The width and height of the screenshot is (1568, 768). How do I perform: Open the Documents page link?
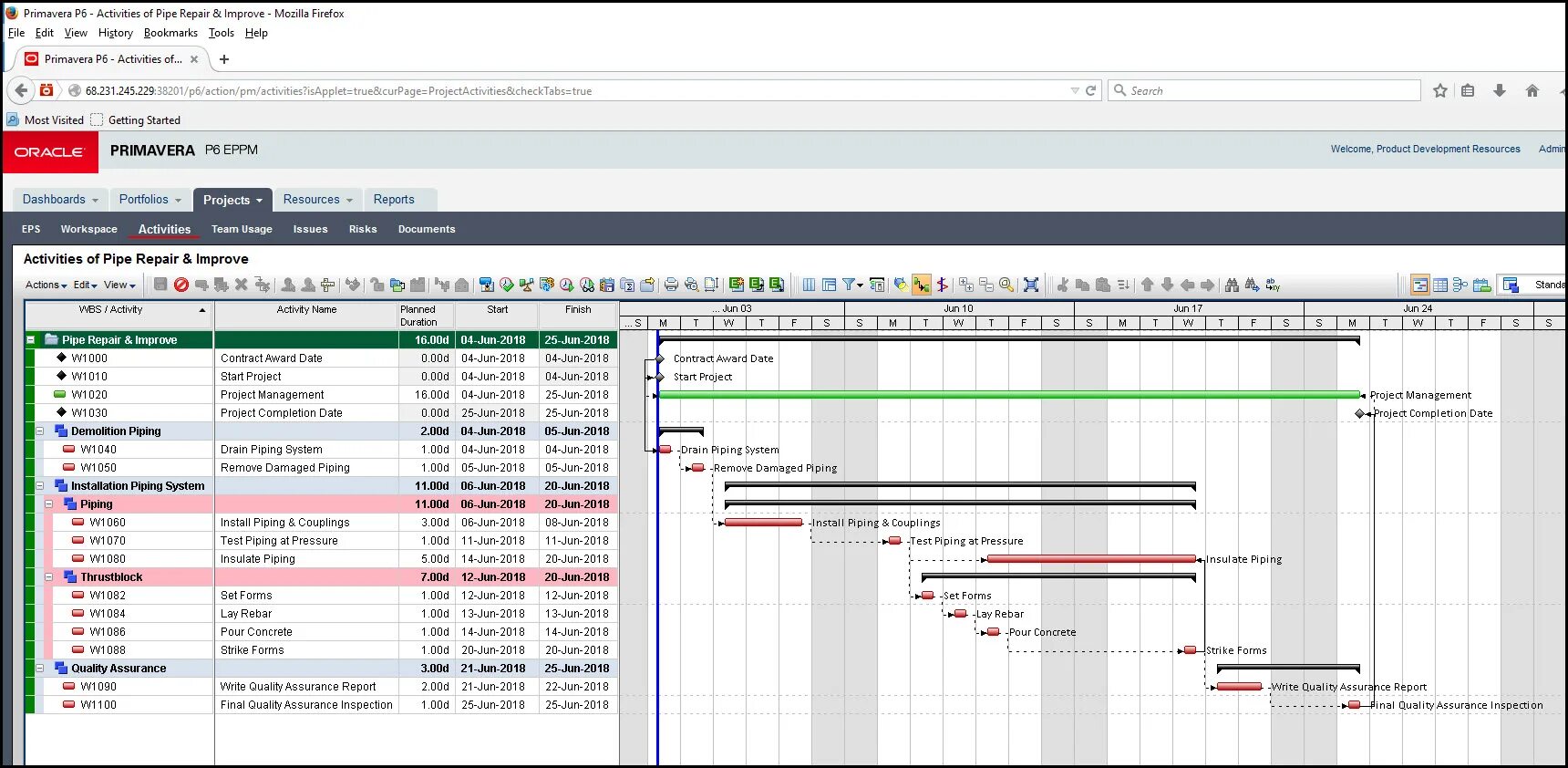tap(427, 229)
